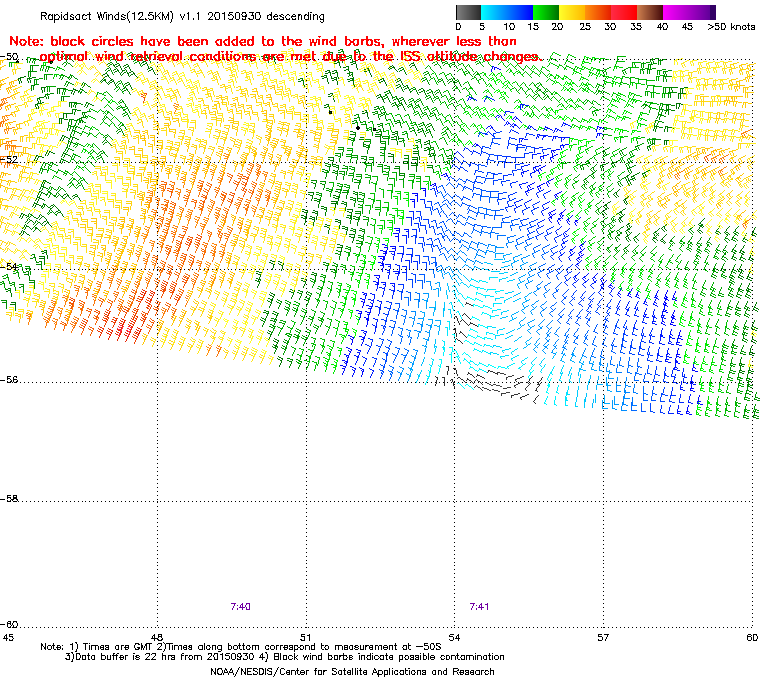Click the red 30-35 knots legend color
This screenshot has width=760, height=688.
(x=624, y=12)
